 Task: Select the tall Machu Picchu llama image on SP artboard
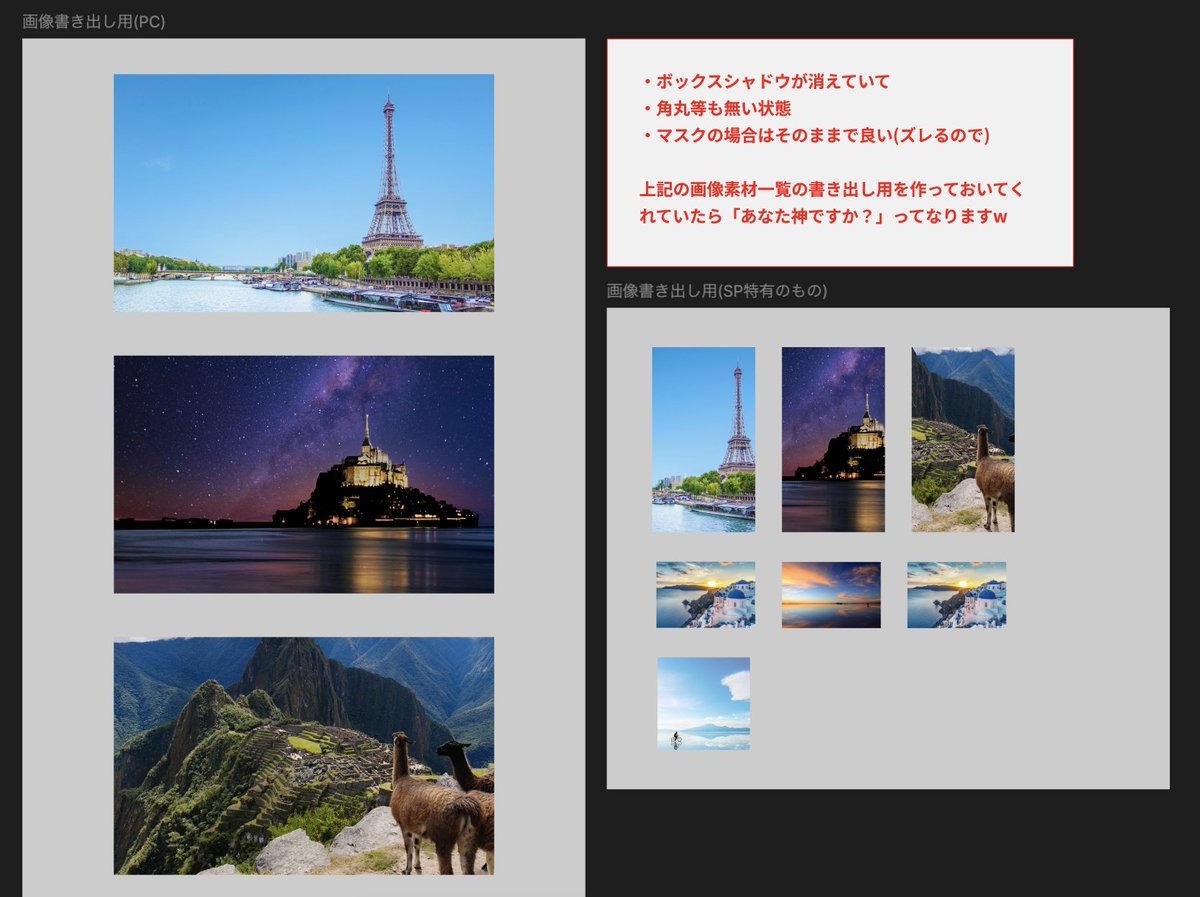pos(962,440)
